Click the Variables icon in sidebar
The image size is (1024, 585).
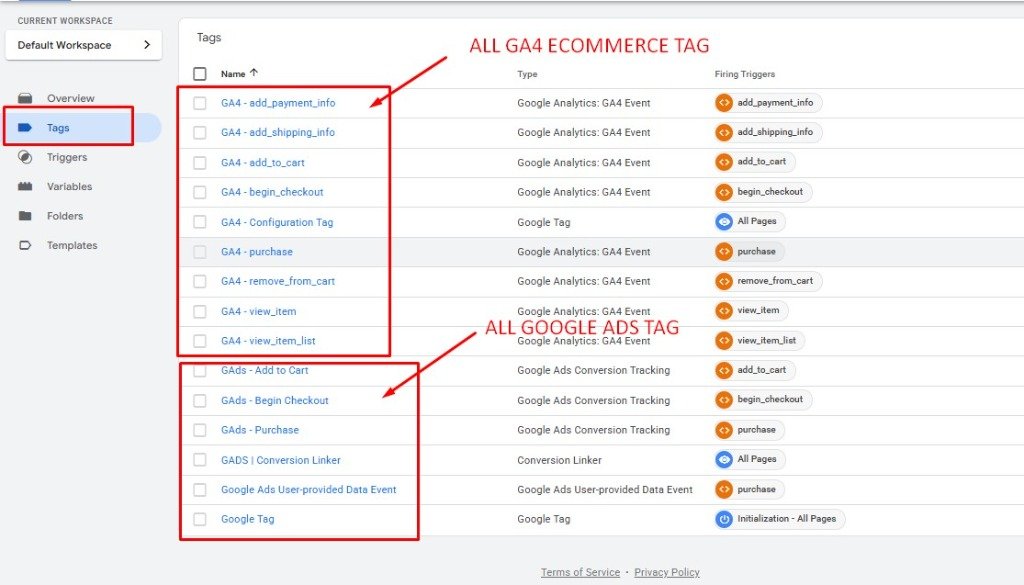[x=25, y=187]
